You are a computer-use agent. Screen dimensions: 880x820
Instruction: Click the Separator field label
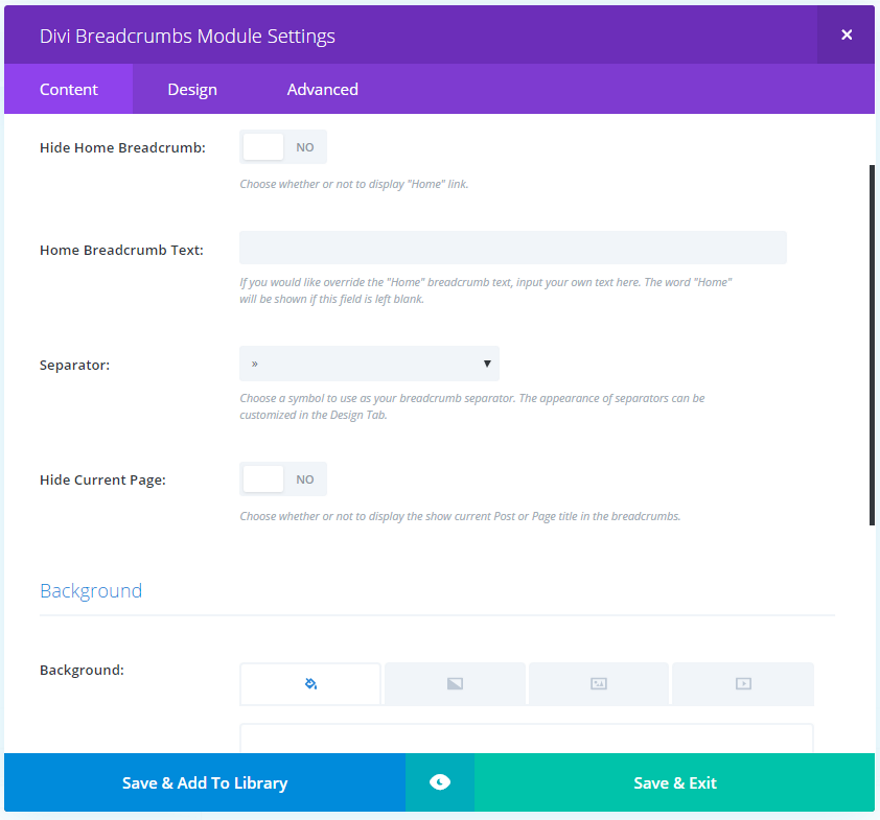pos(75,365)
